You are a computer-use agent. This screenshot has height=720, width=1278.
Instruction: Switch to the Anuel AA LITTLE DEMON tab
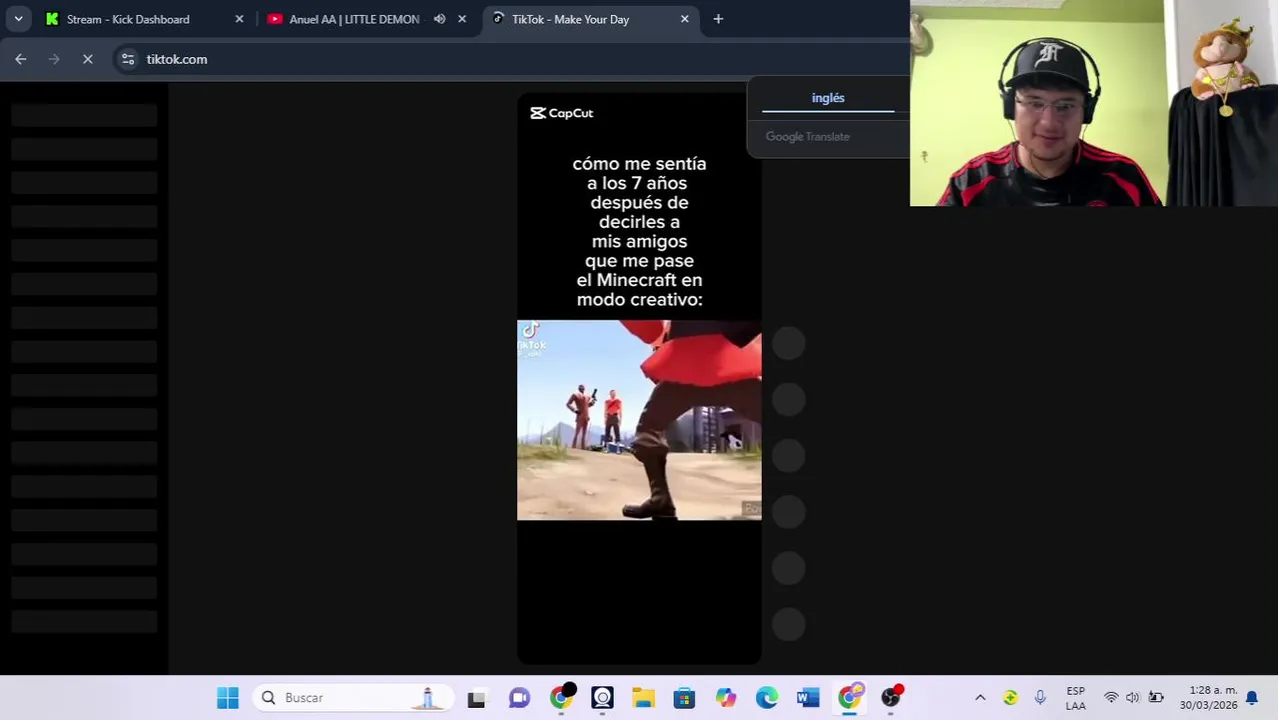tap(353, 19)
